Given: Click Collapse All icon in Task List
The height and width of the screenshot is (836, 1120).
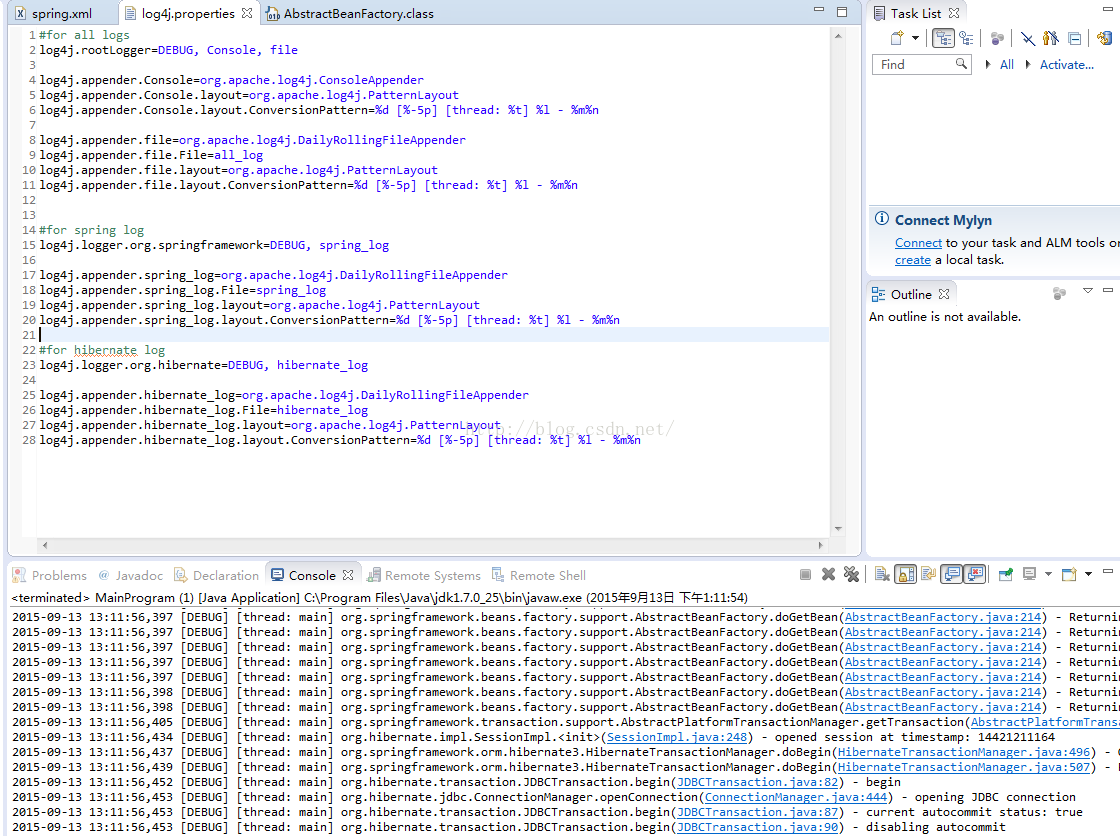Looking at the screenshot, I should click(x=1075, y=39).
